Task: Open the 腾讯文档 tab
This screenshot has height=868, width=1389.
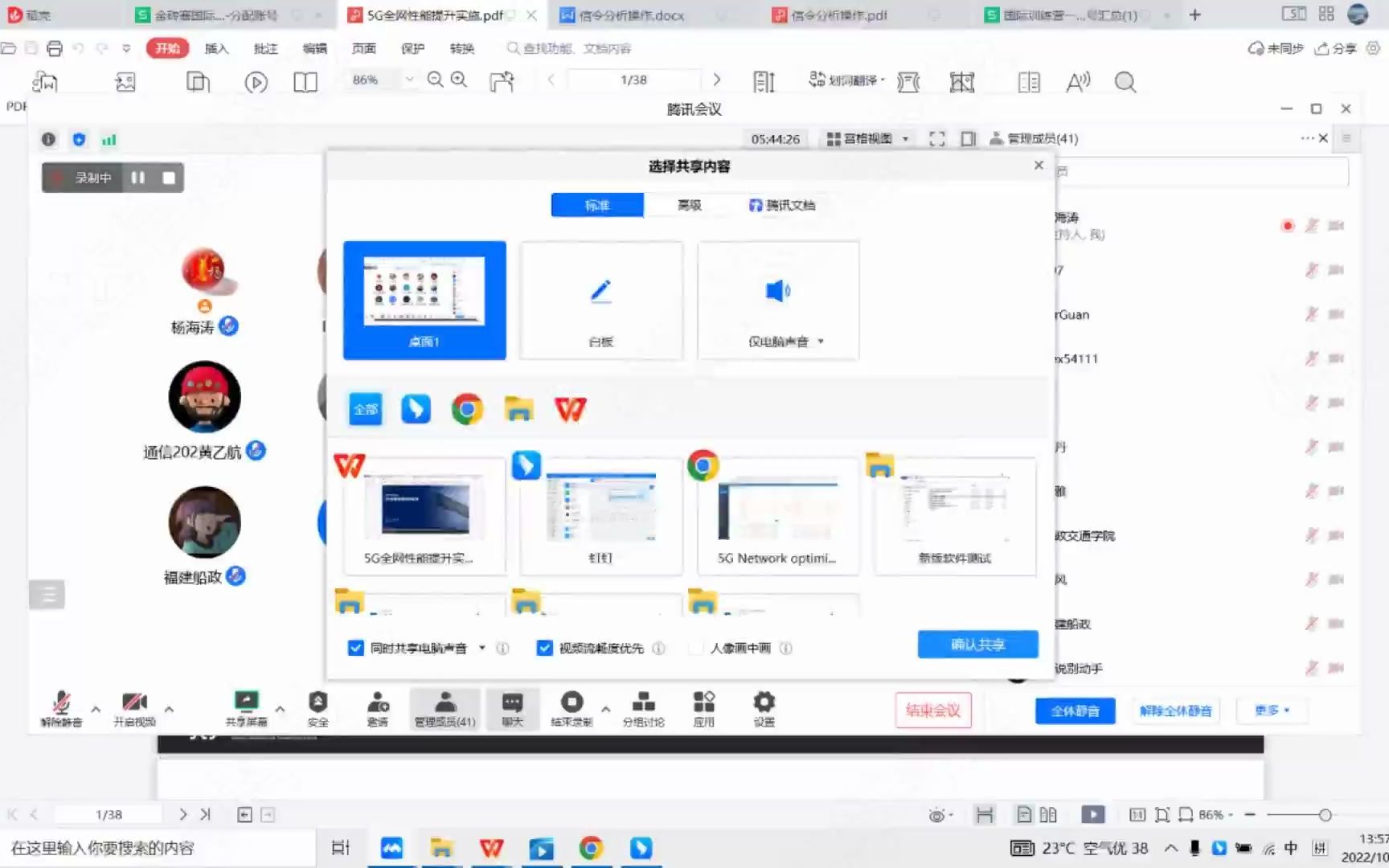Action: pos(781,205)
